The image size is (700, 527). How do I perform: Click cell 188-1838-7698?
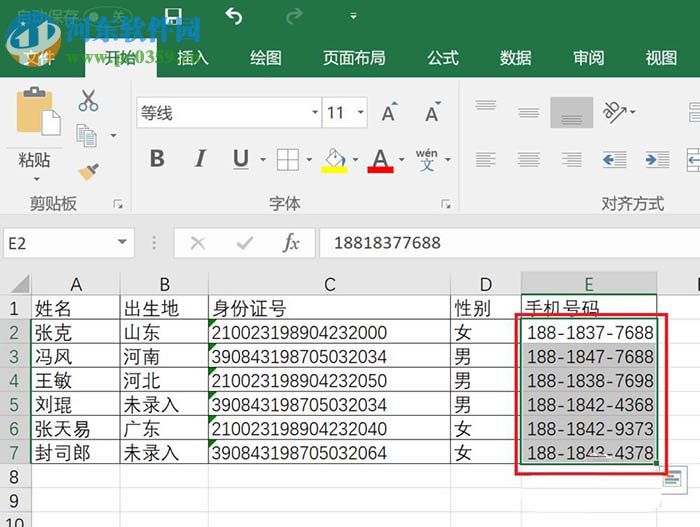point(589,381)
